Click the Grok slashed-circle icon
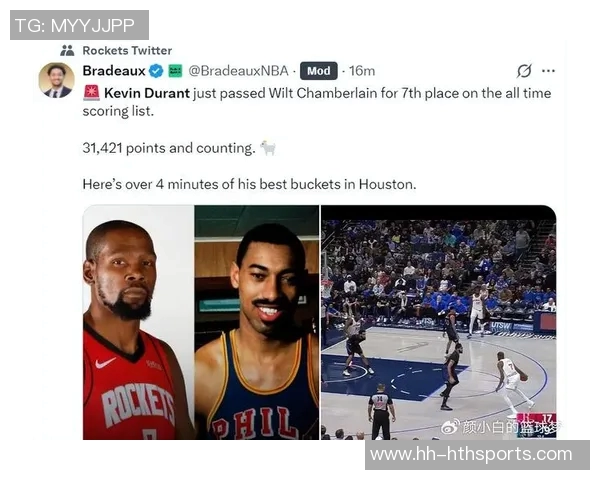Screen dimensions: 600x480 (524, 70)
